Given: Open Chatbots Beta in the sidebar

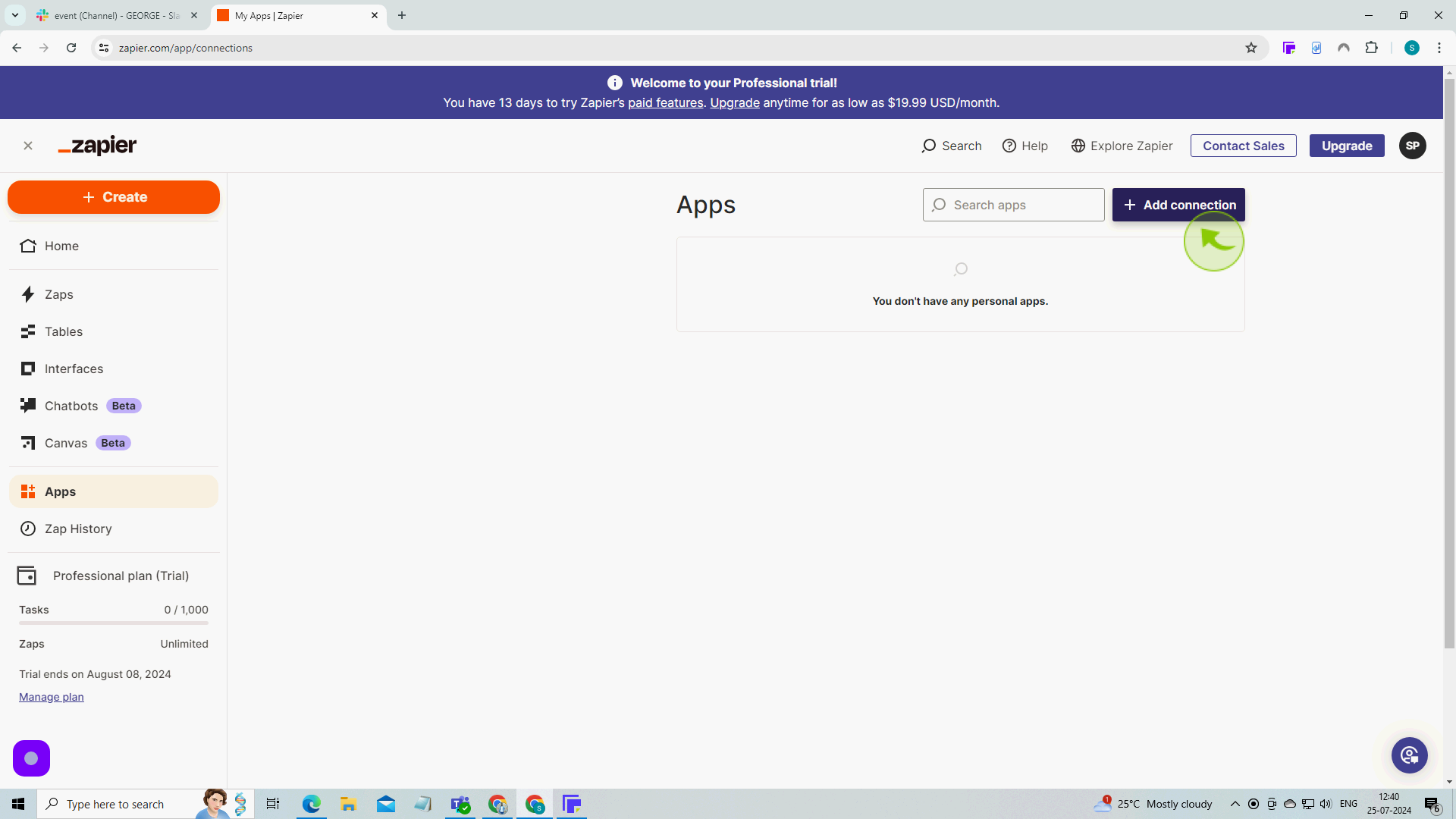Looking at the screenshot, I should (114, 406).
